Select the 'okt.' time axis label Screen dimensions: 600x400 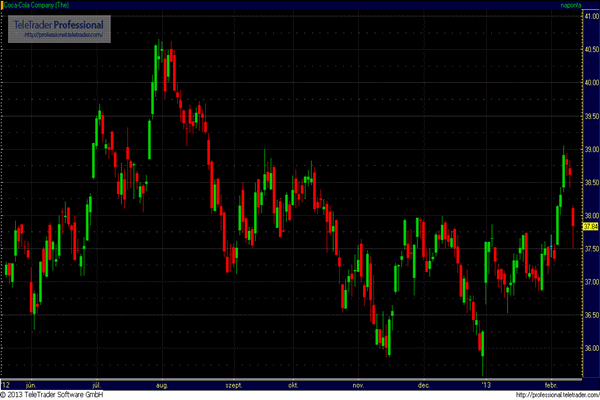click(293, 383)
